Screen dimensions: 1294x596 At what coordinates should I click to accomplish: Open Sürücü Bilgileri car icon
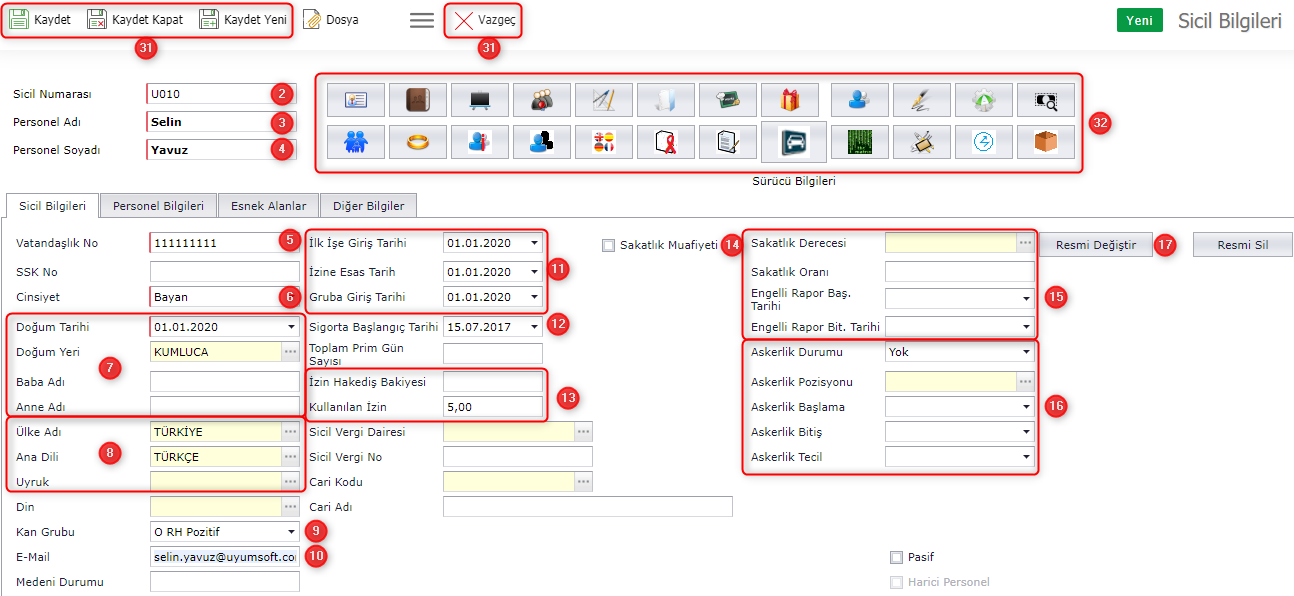point(793,142)
